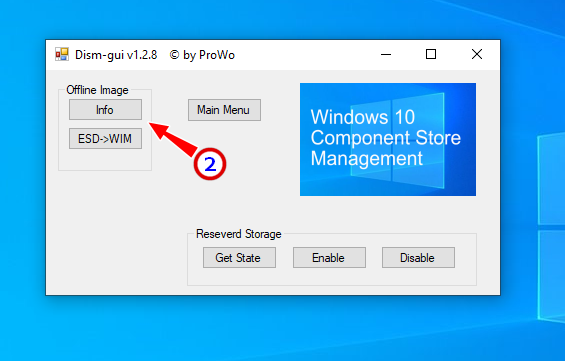Image resolution: width=565 pixels, height=361 pixels.
Task: Enable Reserved Storage
Action: (329, 258)
